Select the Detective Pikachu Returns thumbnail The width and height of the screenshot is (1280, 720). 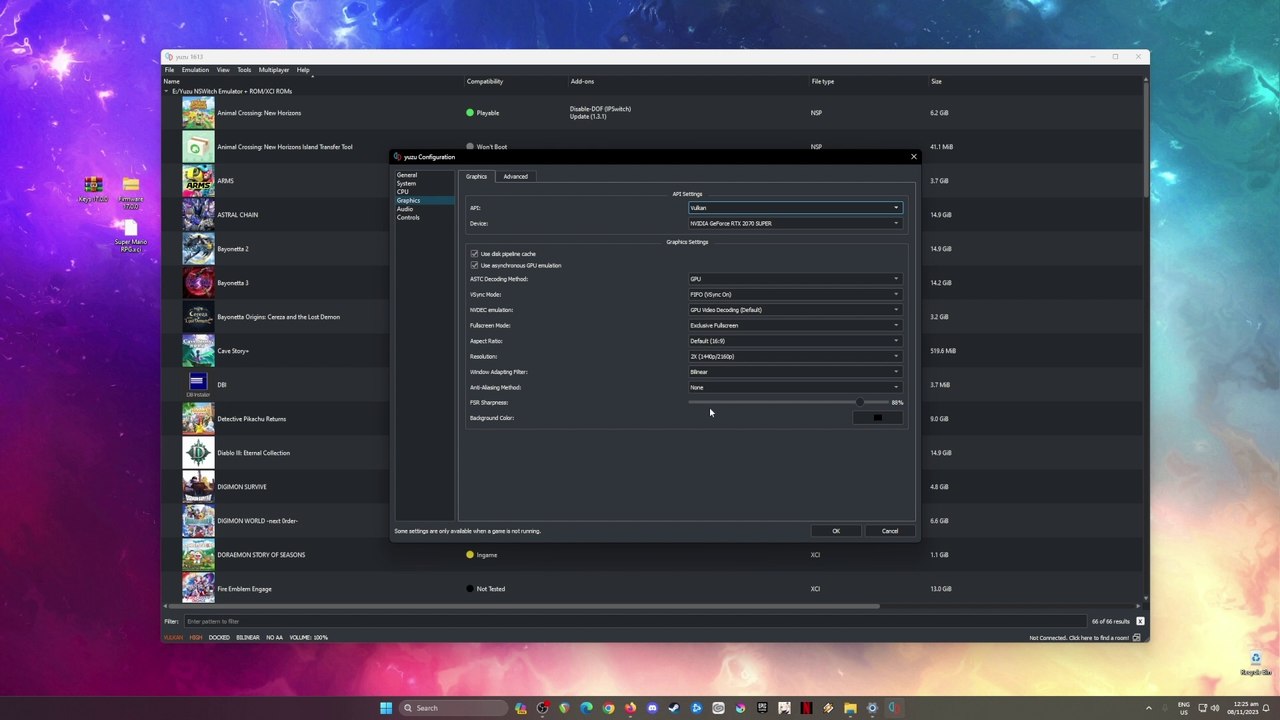point(198,419)
